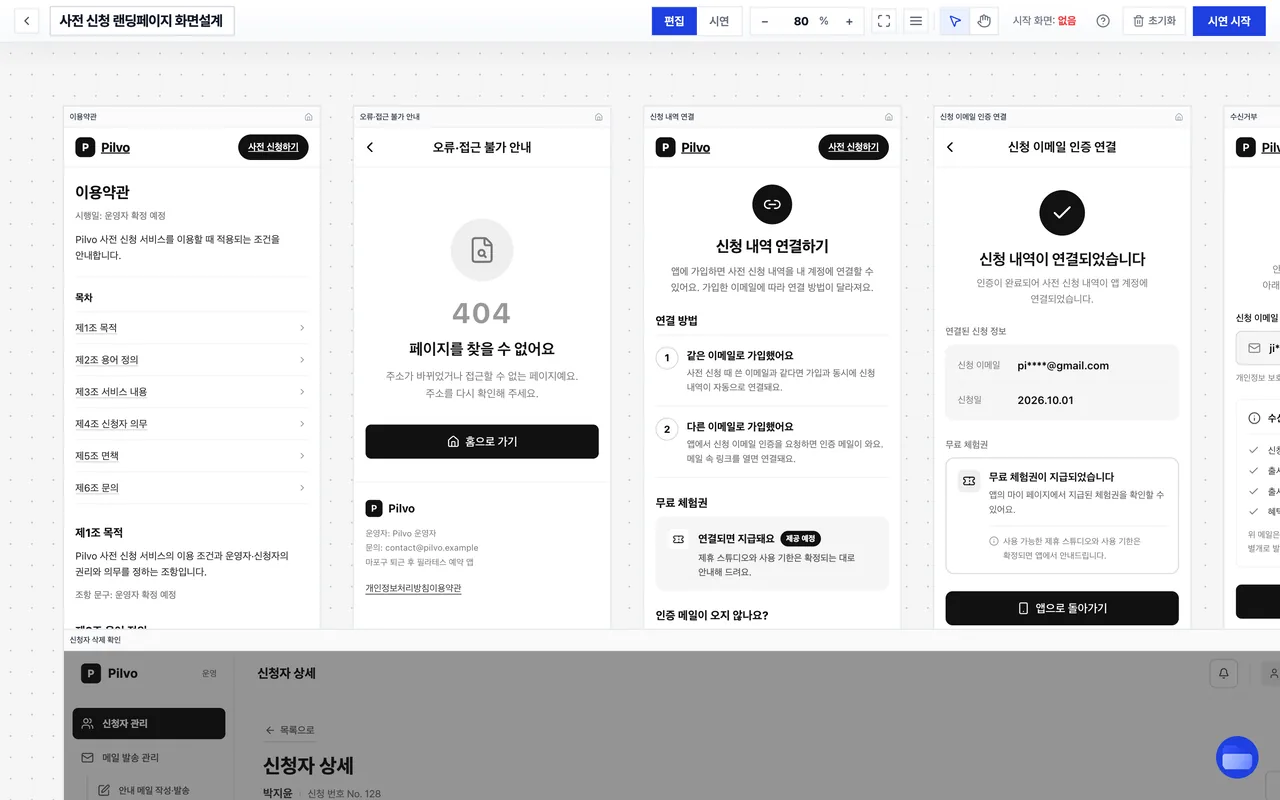Switch to the 편집 mode tab
This screenshot has width=1280, height=800.
click(x=674, y=21)
